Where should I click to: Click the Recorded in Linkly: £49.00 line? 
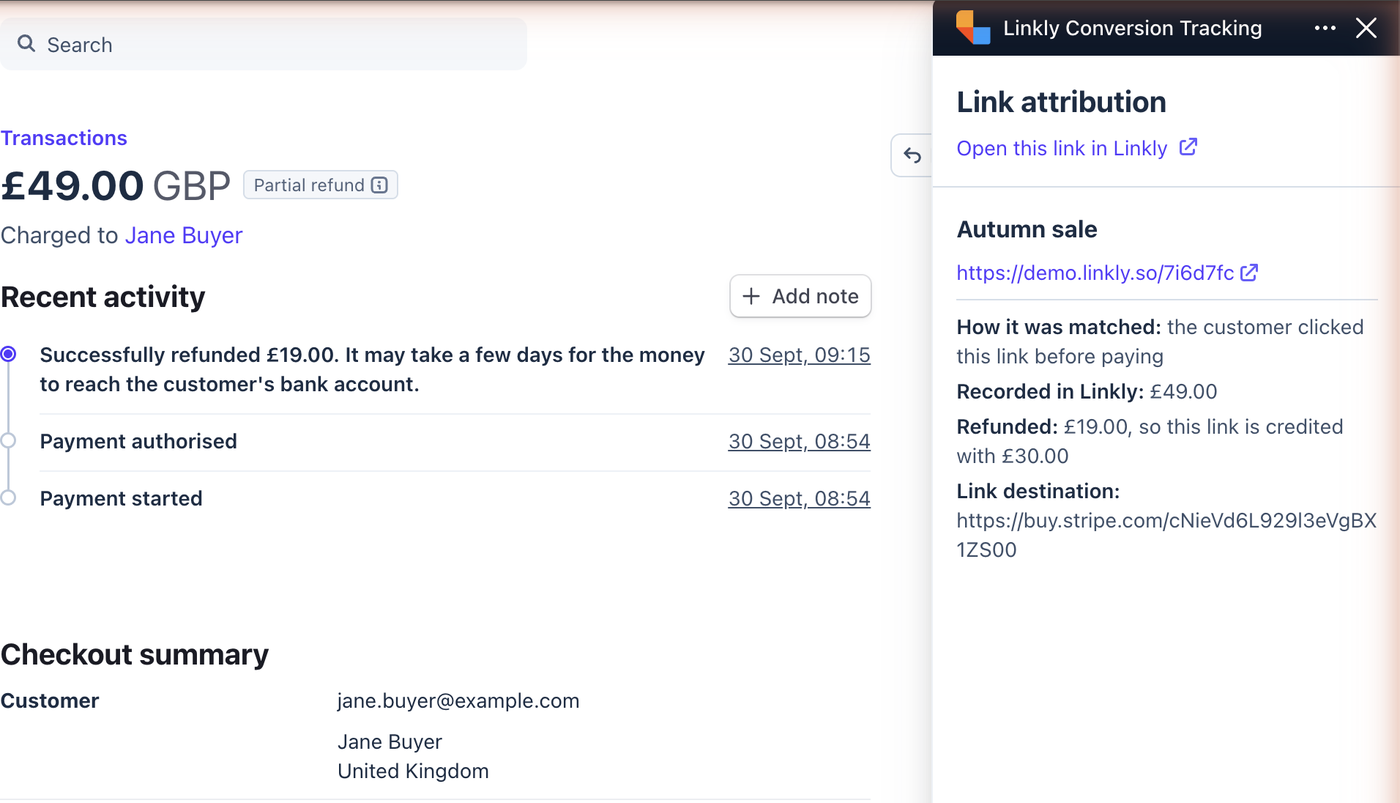coord(1087,391)
